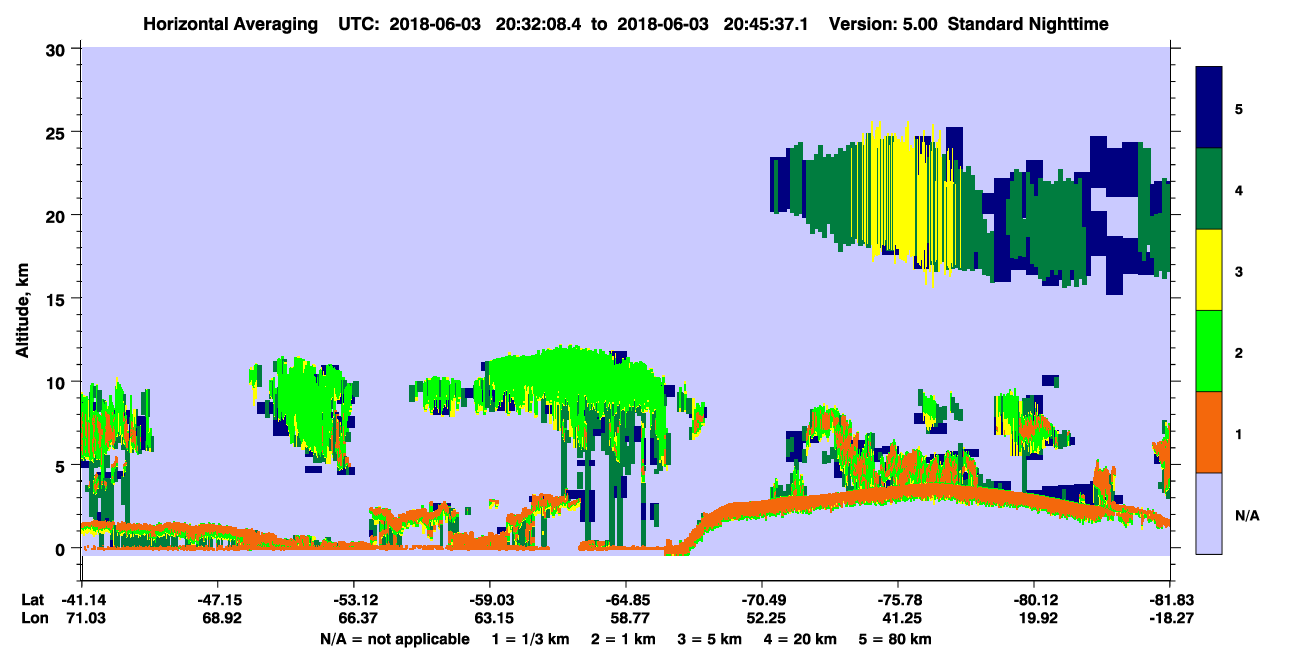Click the dark blue 80 km colorbar segment
This screenshot has height=667, width=1300.
1209,108
